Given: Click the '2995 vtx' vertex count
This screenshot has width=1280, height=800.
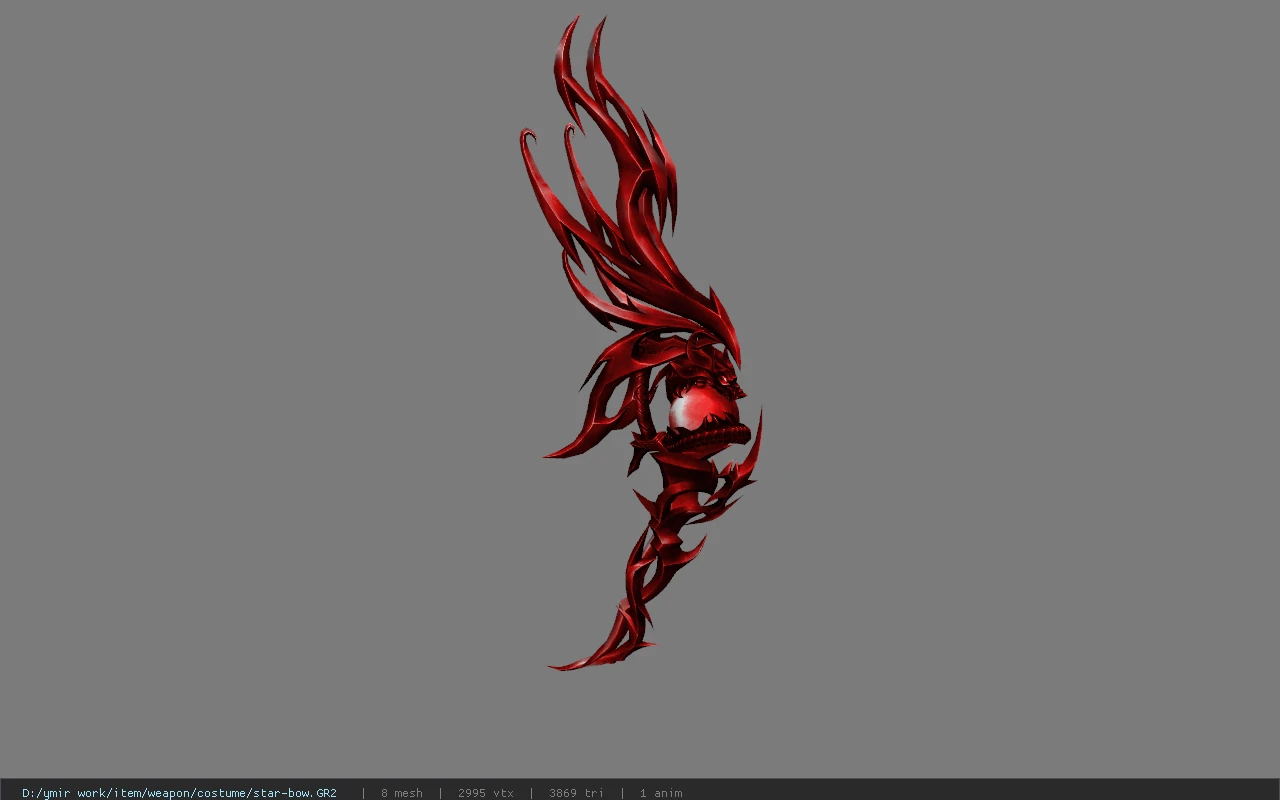Looking at the screenshot, I should point(486,793).
